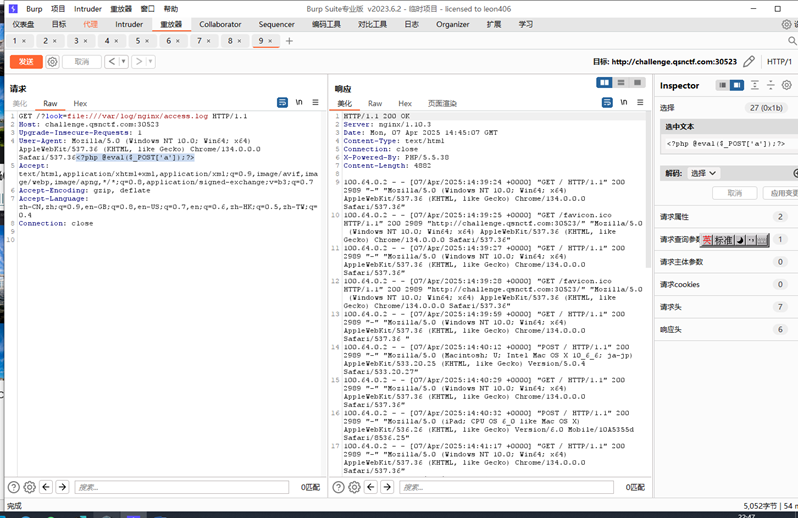Open the 项目 (Project) menu

pyautogui.click(x=58, y=9)
